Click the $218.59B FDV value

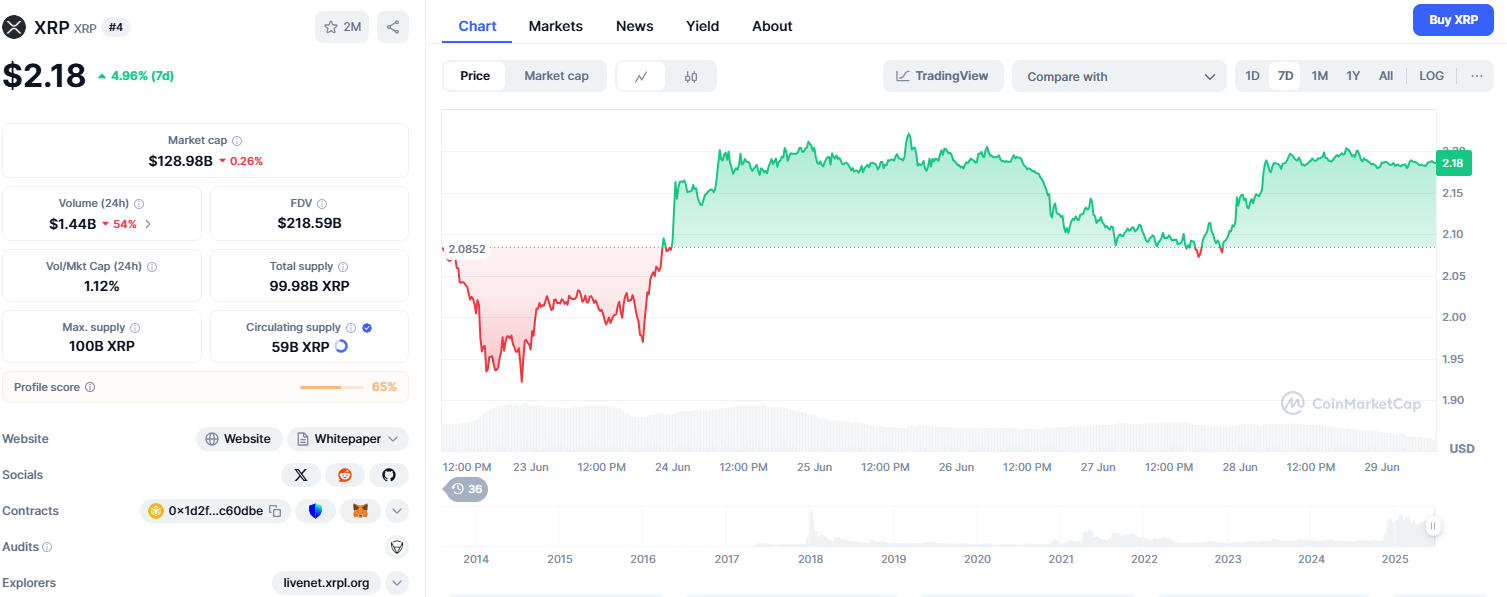[310, 223]
